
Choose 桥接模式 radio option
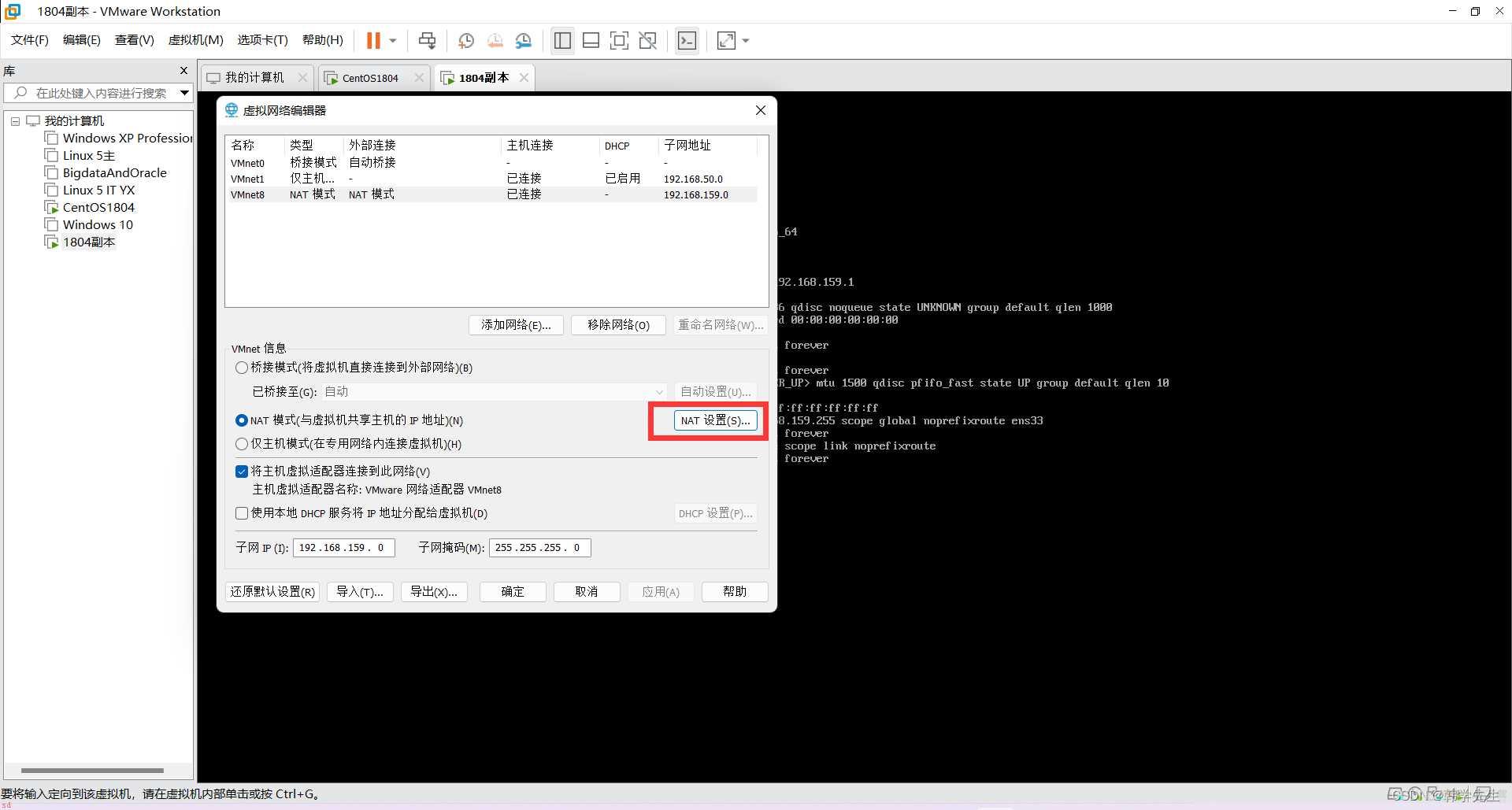[x=242, y=368]
